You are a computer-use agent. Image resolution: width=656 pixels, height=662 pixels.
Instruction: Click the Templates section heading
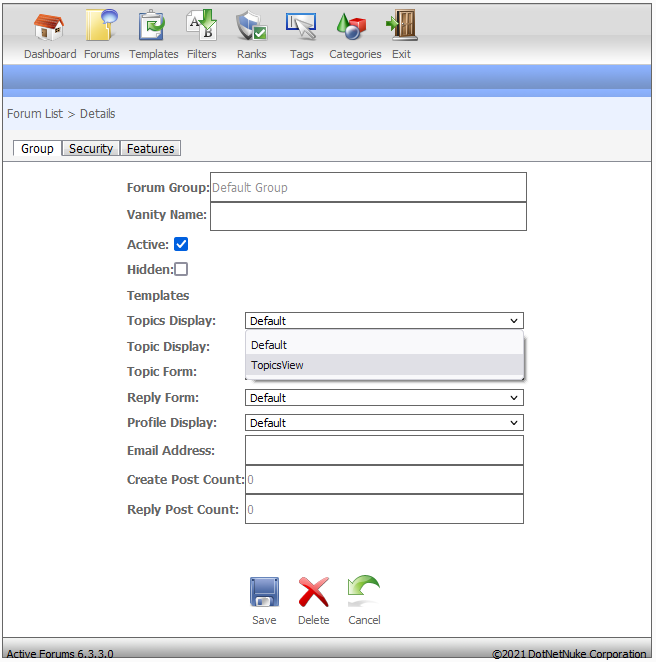(158, 296)
